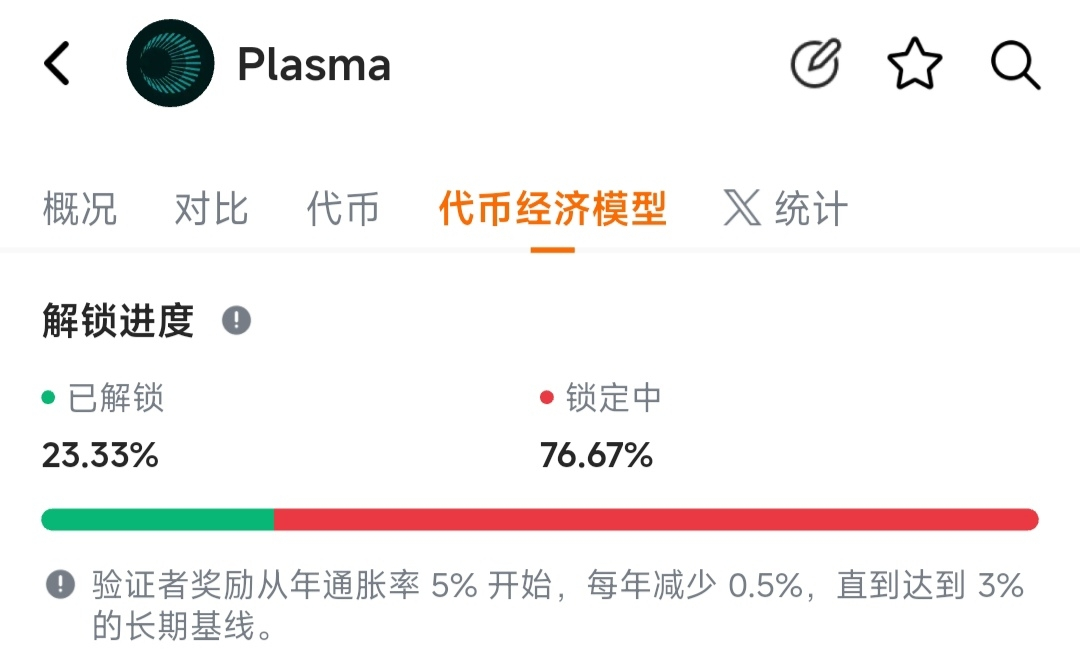Tap the 锁定中 legend label
Screen dimensions: 1080x668
[x=613, y=398]
